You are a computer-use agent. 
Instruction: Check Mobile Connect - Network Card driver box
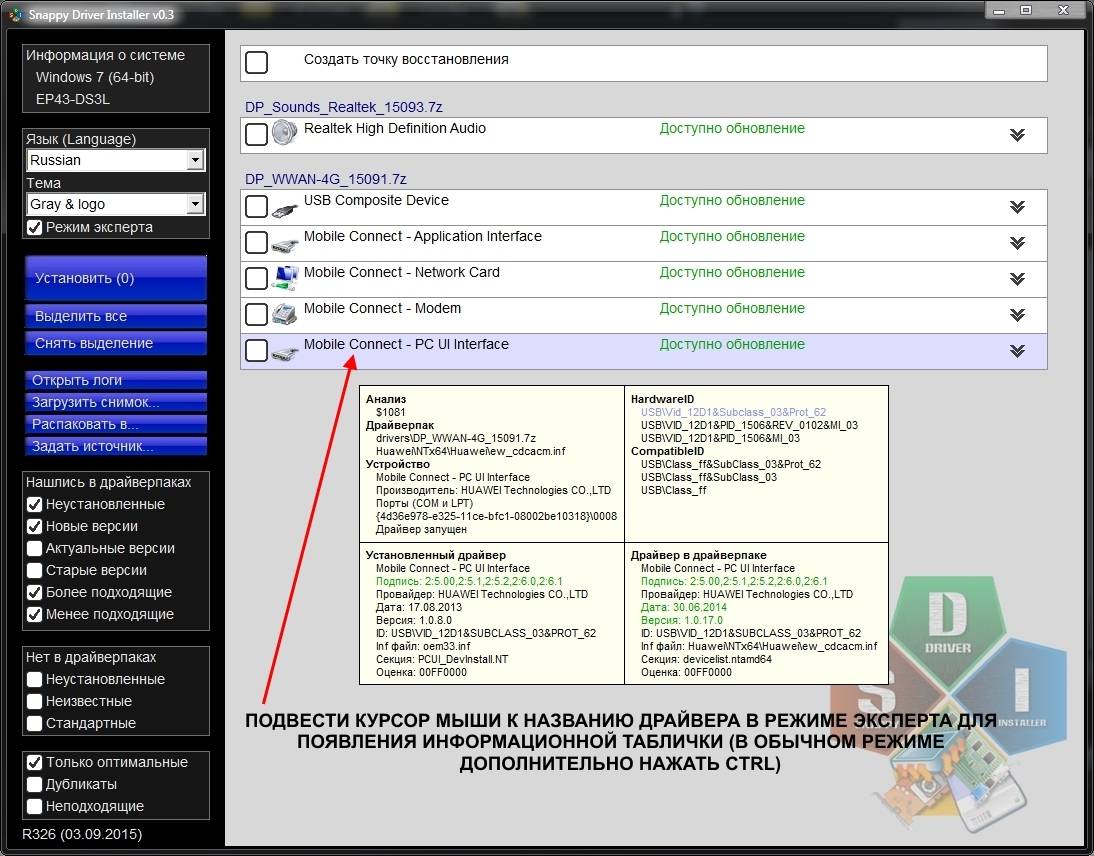(256, 278)
